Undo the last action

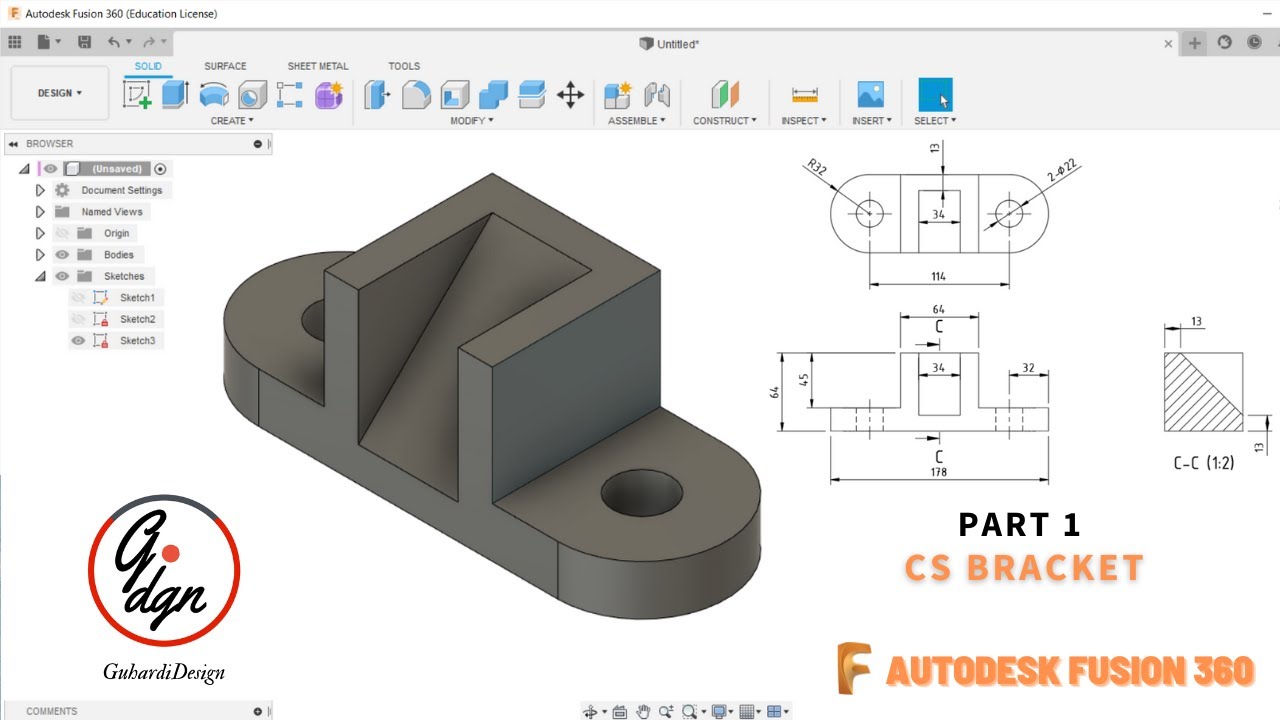(114, 42)
